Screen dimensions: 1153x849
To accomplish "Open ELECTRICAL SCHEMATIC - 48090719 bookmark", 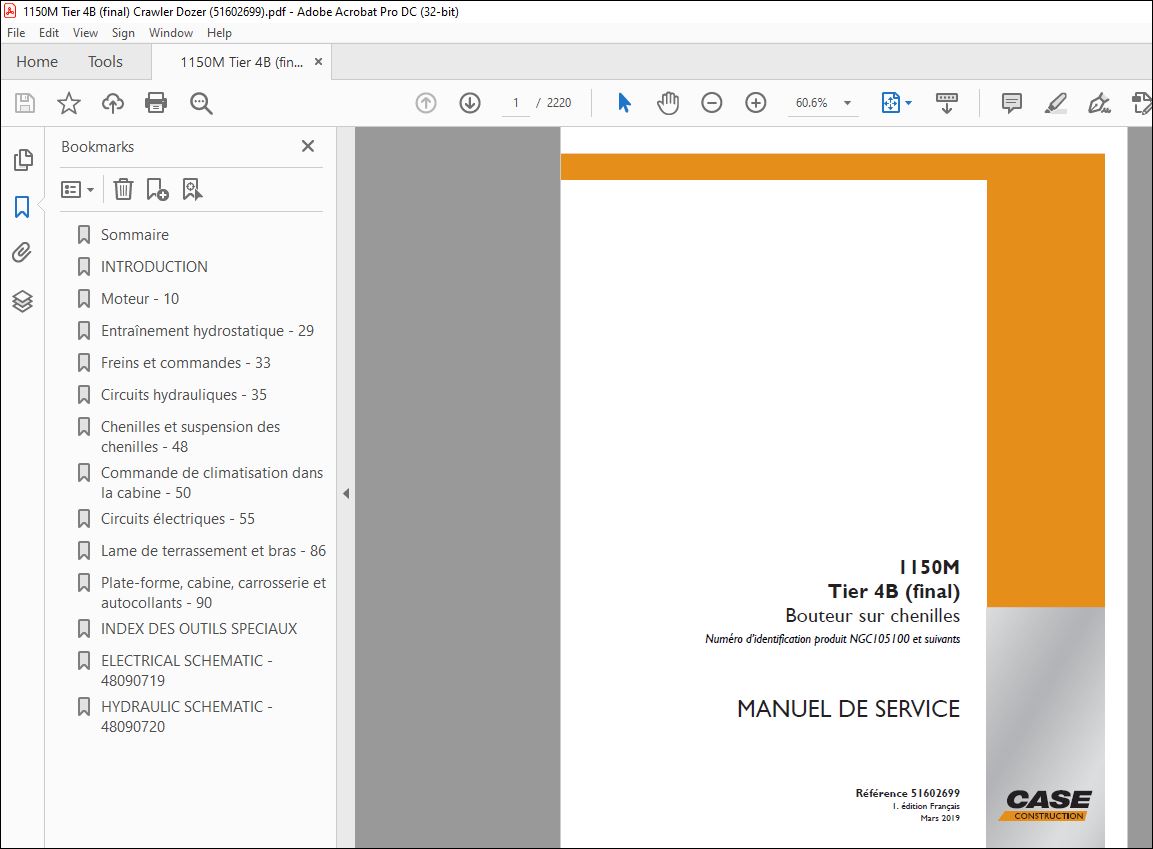I will 186,670.
